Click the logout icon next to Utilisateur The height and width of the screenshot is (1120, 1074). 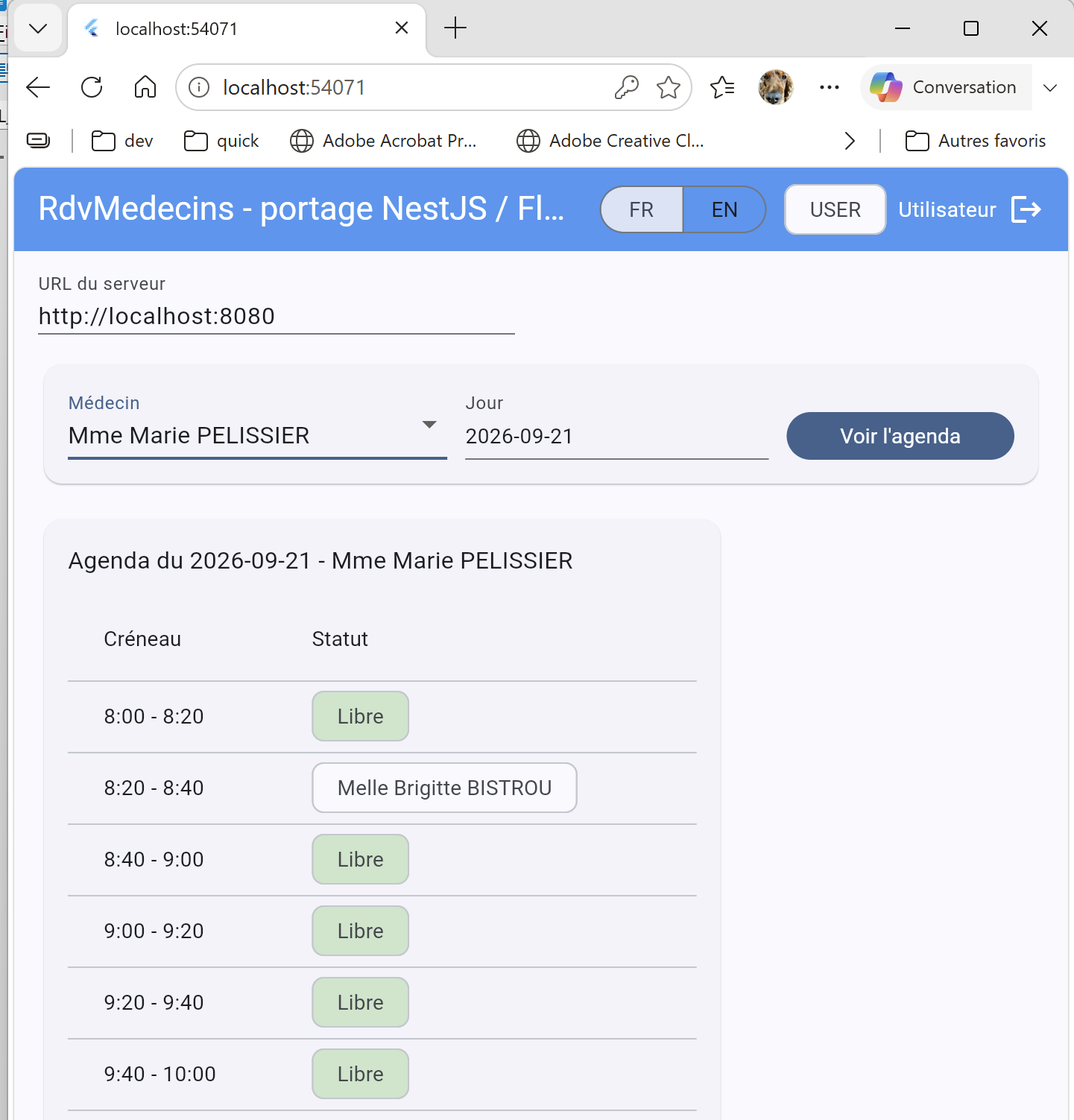coord(1026,209)
